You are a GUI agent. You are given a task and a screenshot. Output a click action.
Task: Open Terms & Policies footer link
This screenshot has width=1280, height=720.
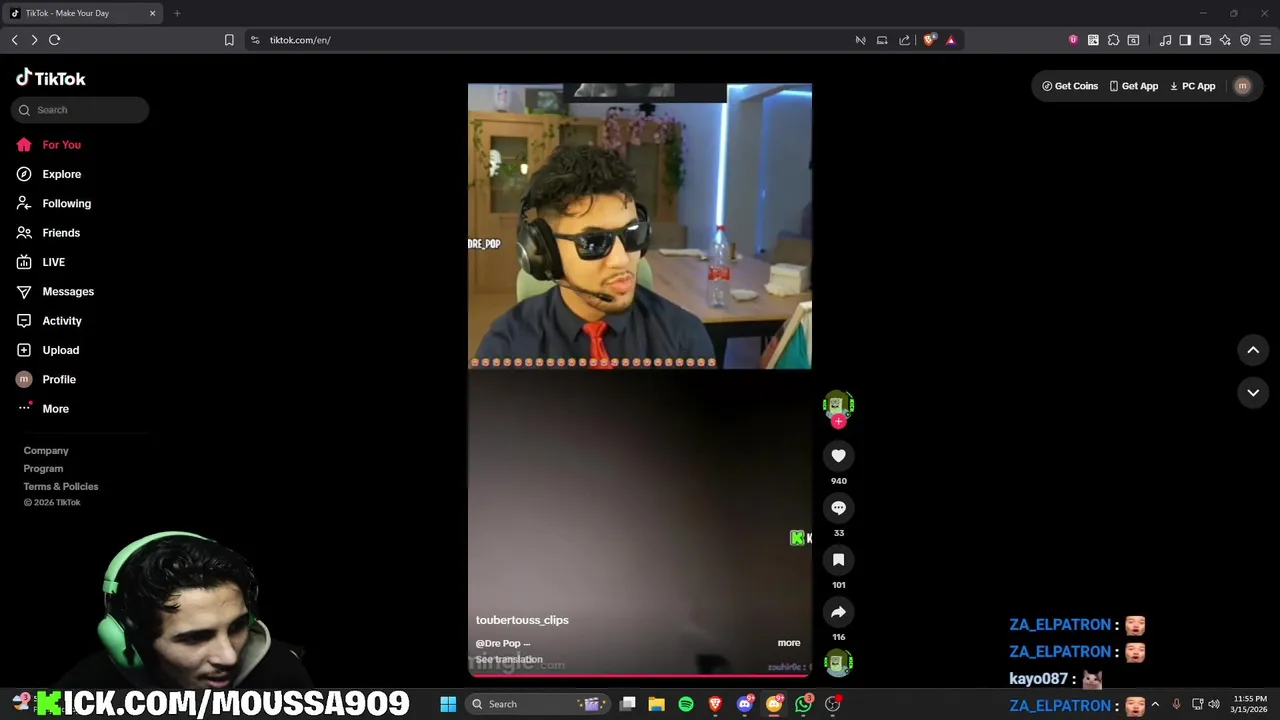61,487
